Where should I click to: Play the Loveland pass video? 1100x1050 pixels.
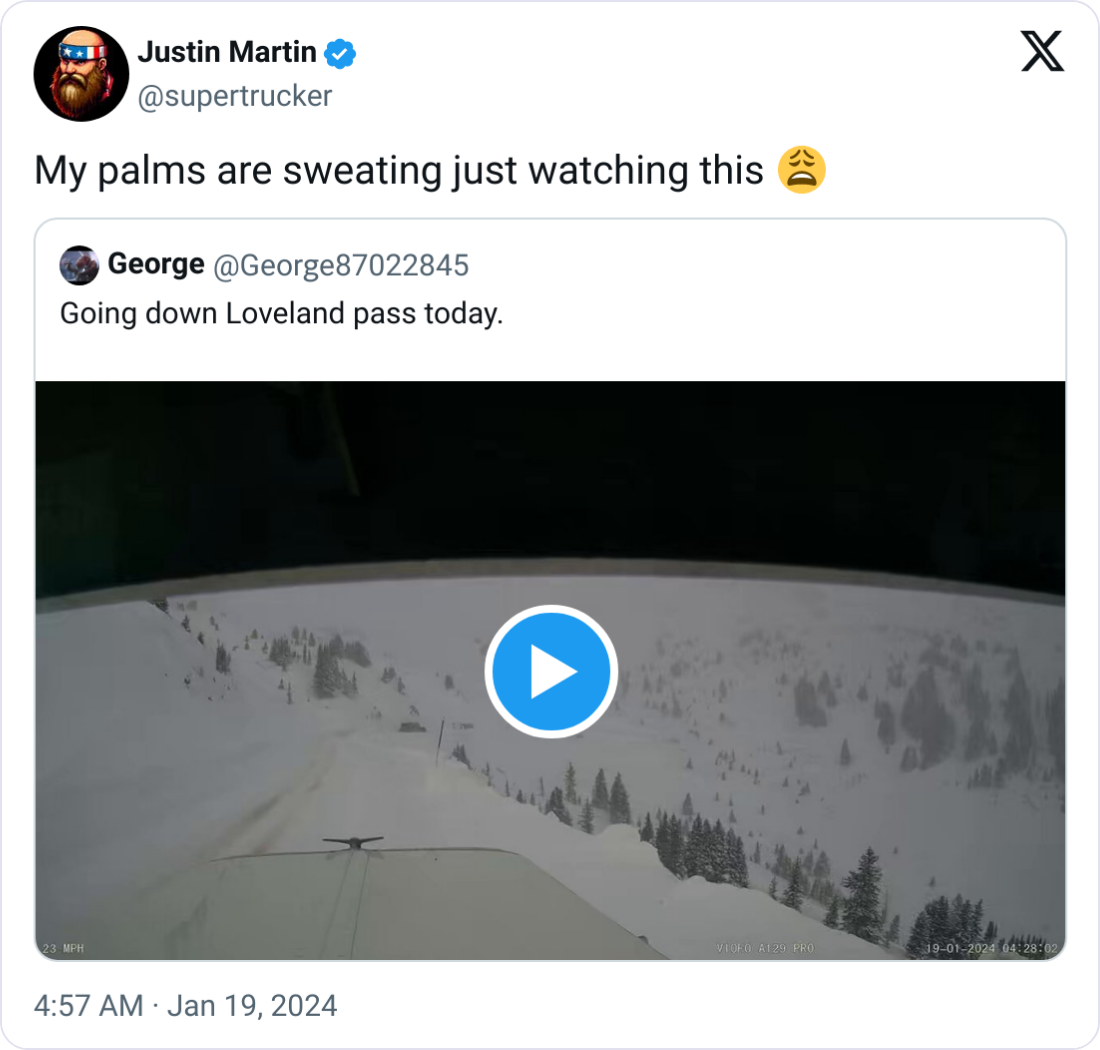click(550, 671)
